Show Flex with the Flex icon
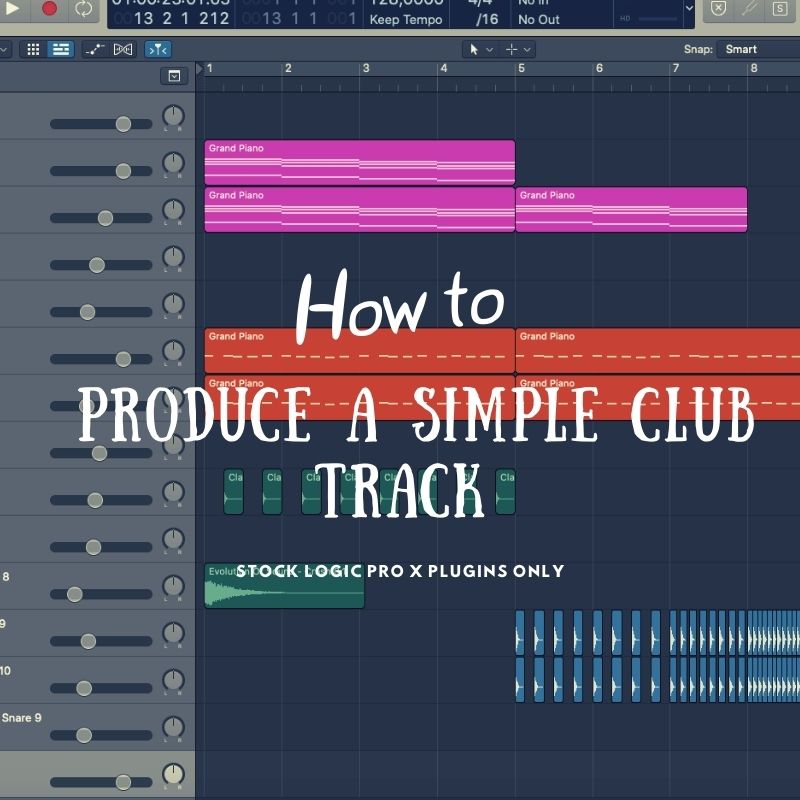 point(122,49)
